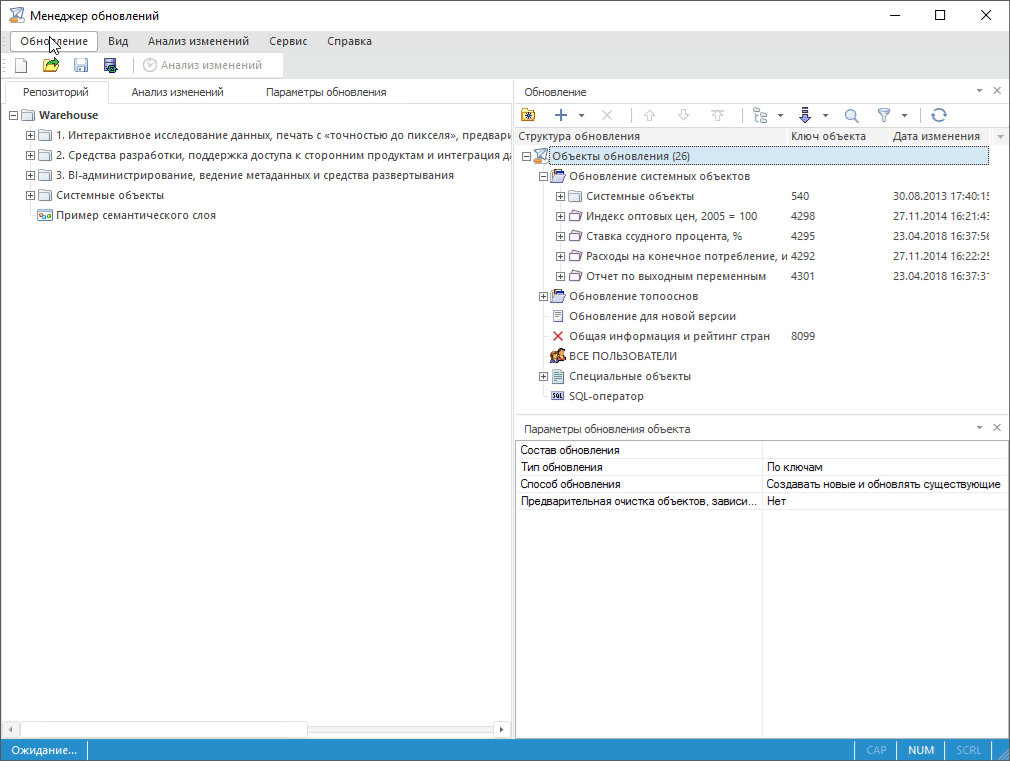
Task: Click the refresh icon in update panel
Action: pyautogui.click(x=938, y=115)
